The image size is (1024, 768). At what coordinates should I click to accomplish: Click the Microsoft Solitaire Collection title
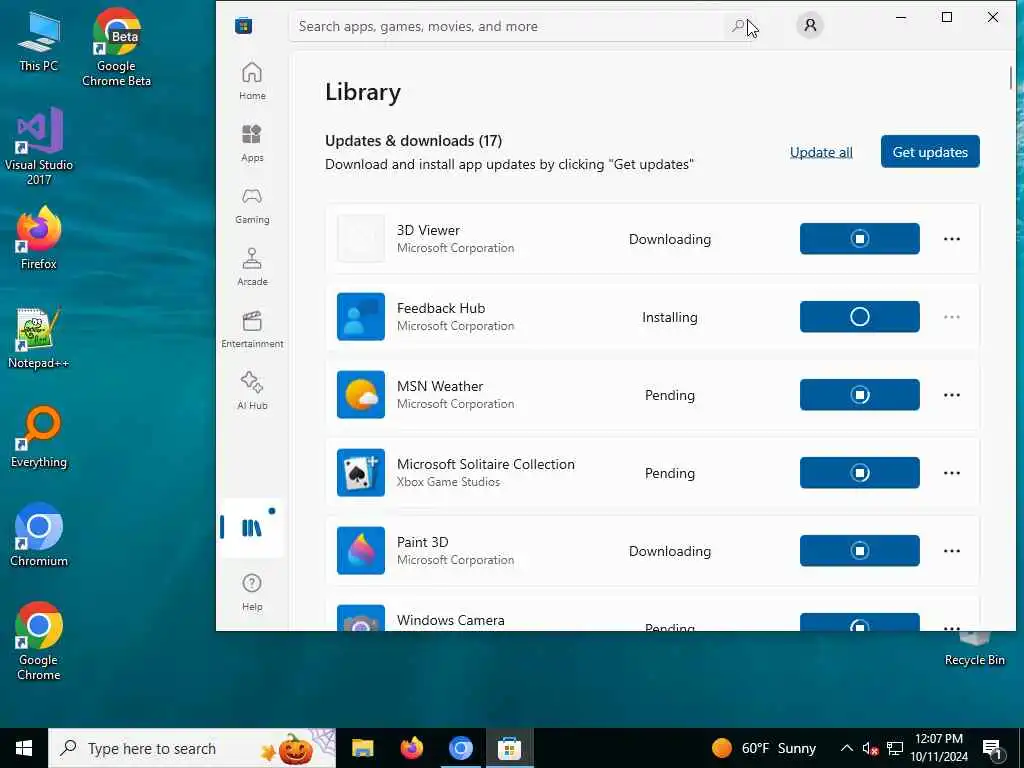[486, 464]
